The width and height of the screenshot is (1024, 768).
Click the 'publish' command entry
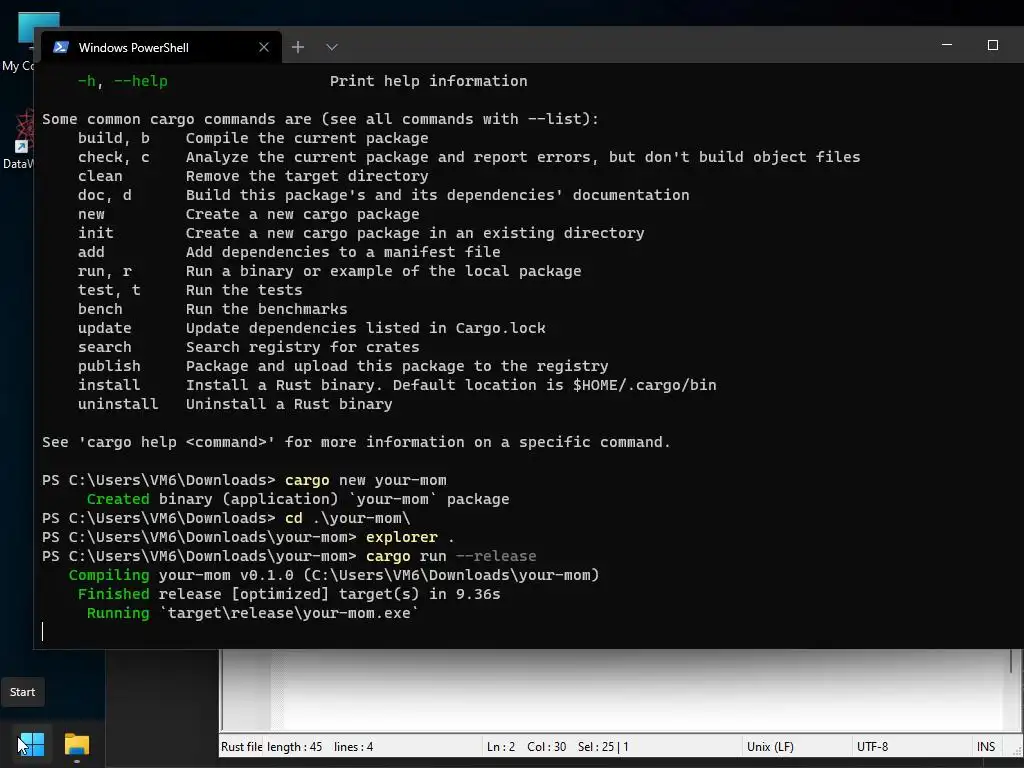[x=109, y=366]
